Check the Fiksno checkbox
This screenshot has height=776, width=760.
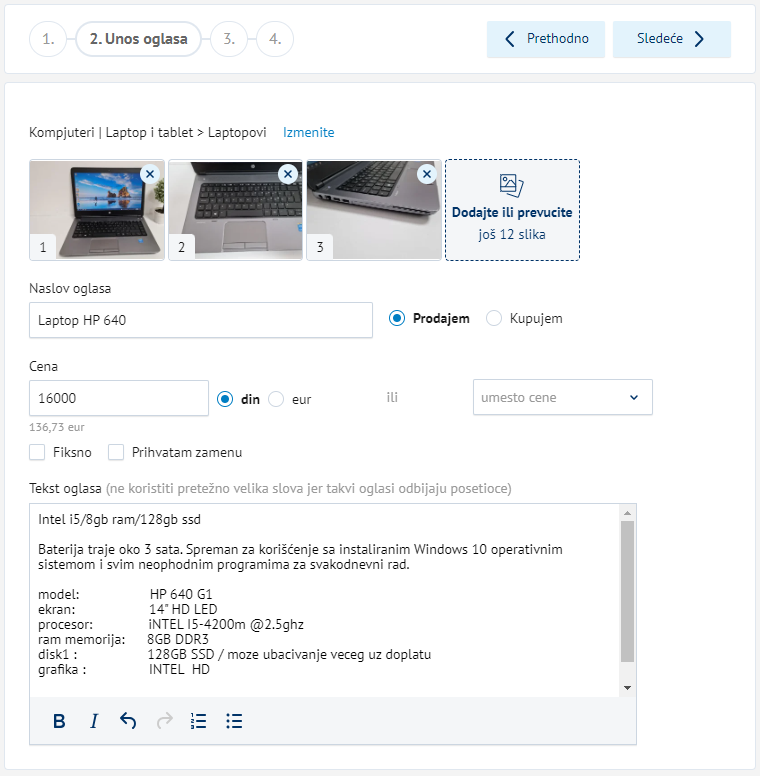(37, 452)
